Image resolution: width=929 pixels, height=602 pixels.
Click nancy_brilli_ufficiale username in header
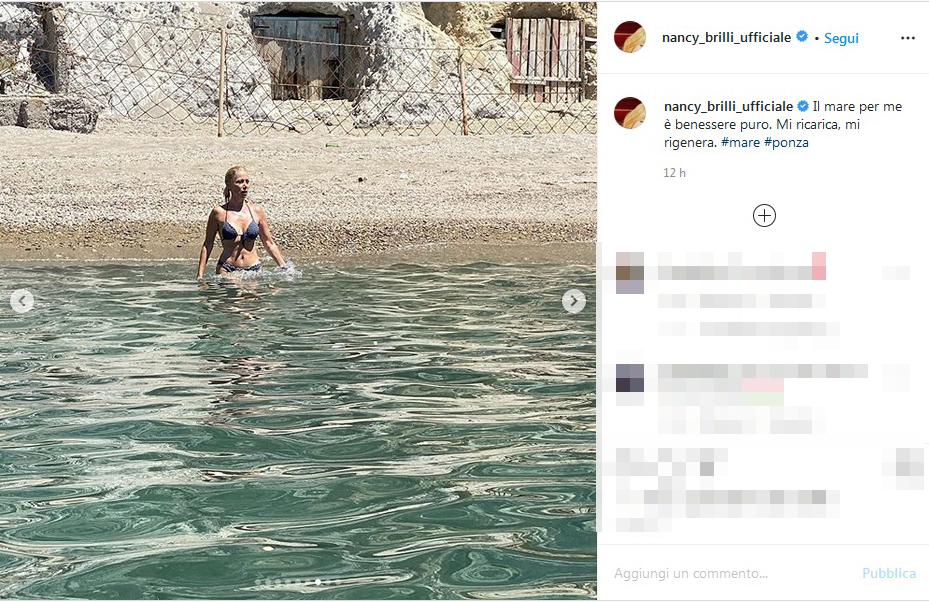(x=726, y=37)
